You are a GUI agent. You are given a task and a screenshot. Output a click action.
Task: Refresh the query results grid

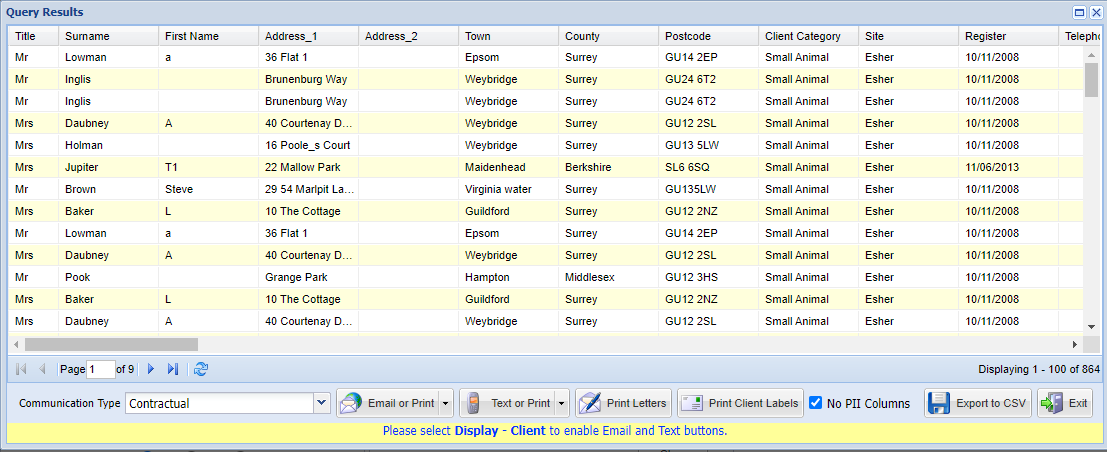tap(201, 369)
